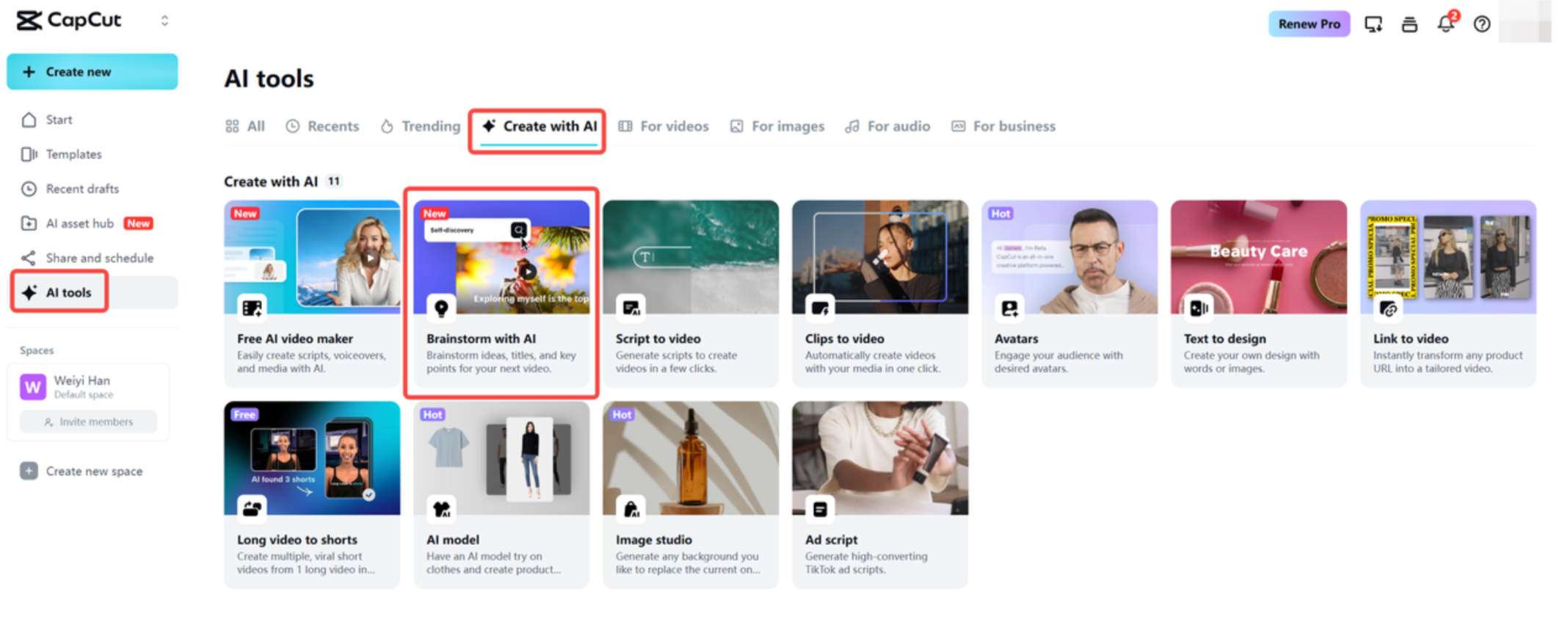Open the Avatars tool thumbnail

1070,257
